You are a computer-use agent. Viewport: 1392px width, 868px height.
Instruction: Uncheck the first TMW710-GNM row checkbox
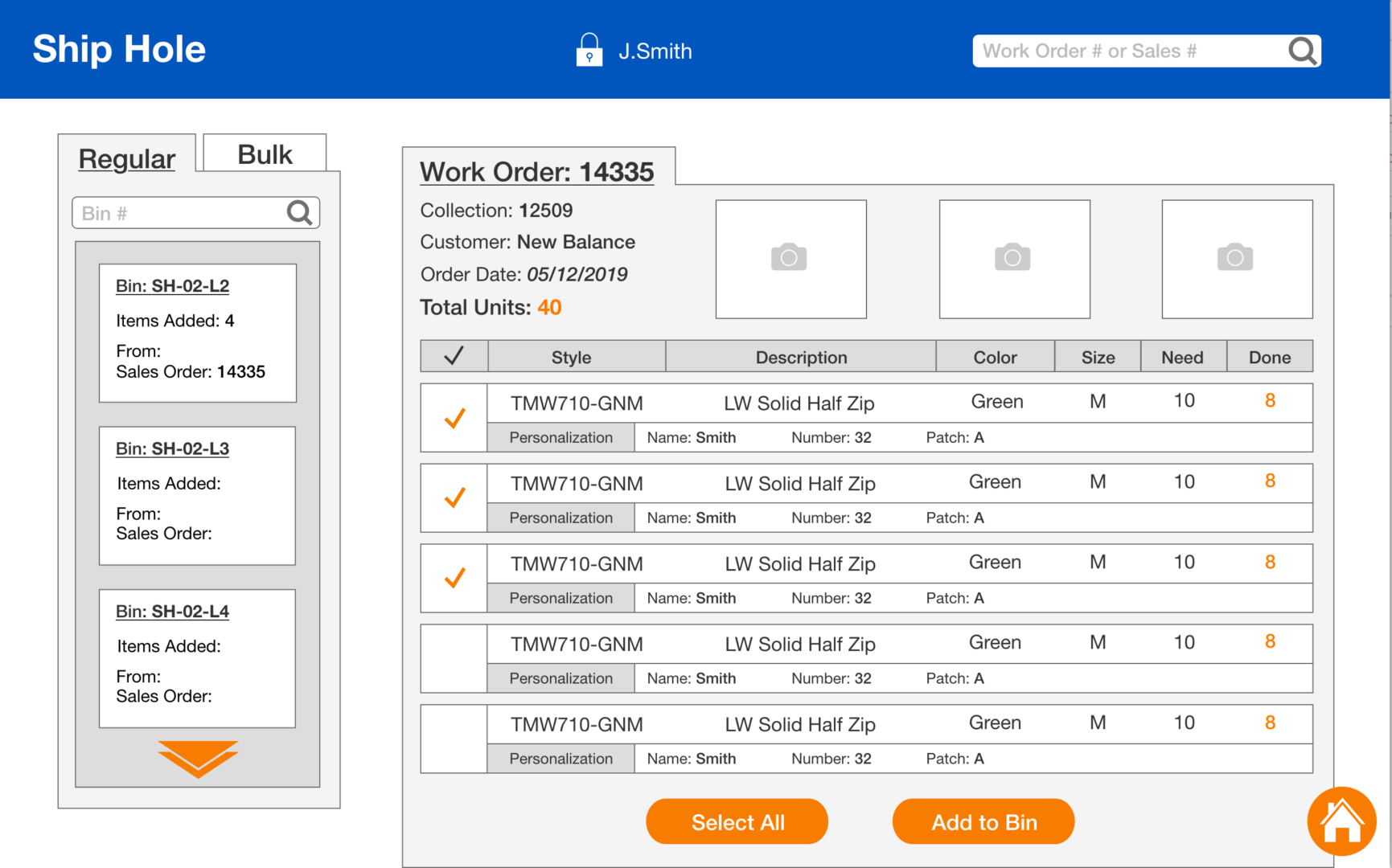(x=454, y=418)
